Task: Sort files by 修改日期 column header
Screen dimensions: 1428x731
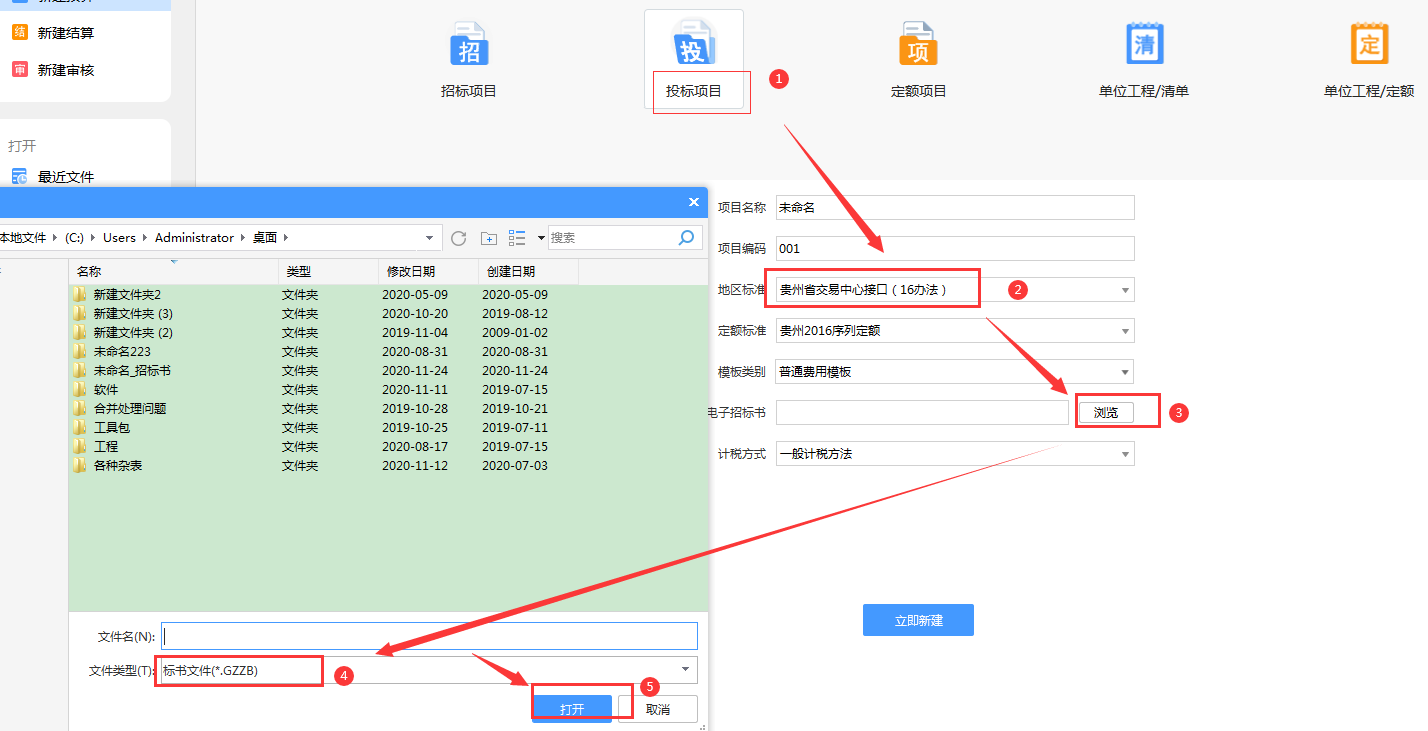Action: pos(428,272)
